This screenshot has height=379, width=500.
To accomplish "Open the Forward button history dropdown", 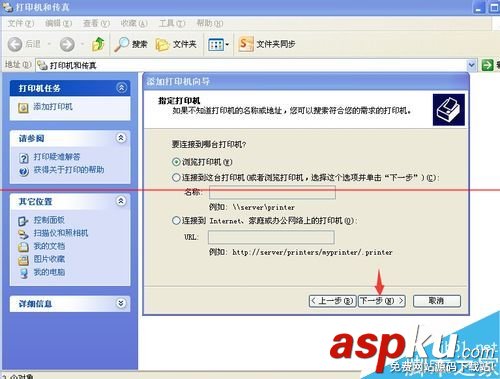I will (x=82, y=44).
